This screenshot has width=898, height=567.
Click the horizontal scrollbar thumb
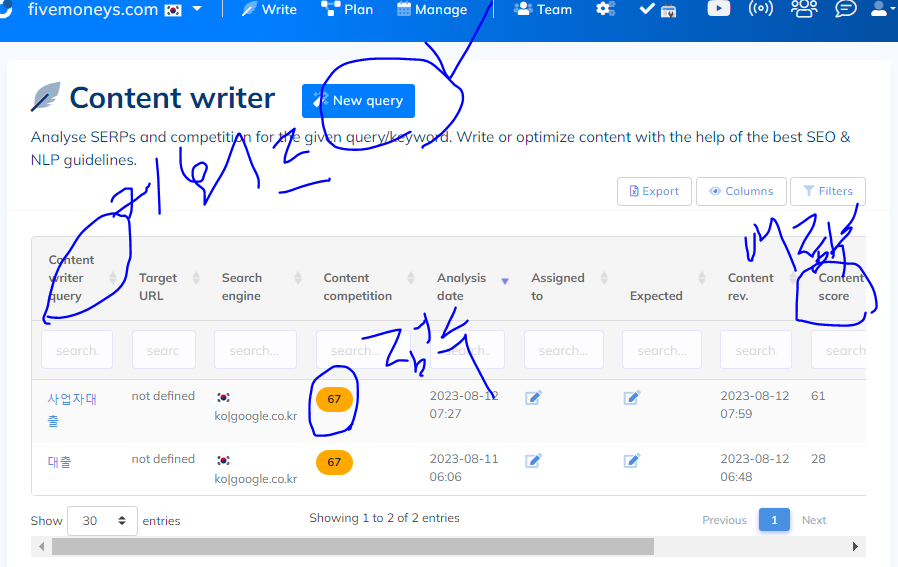[x=353, y=546]
